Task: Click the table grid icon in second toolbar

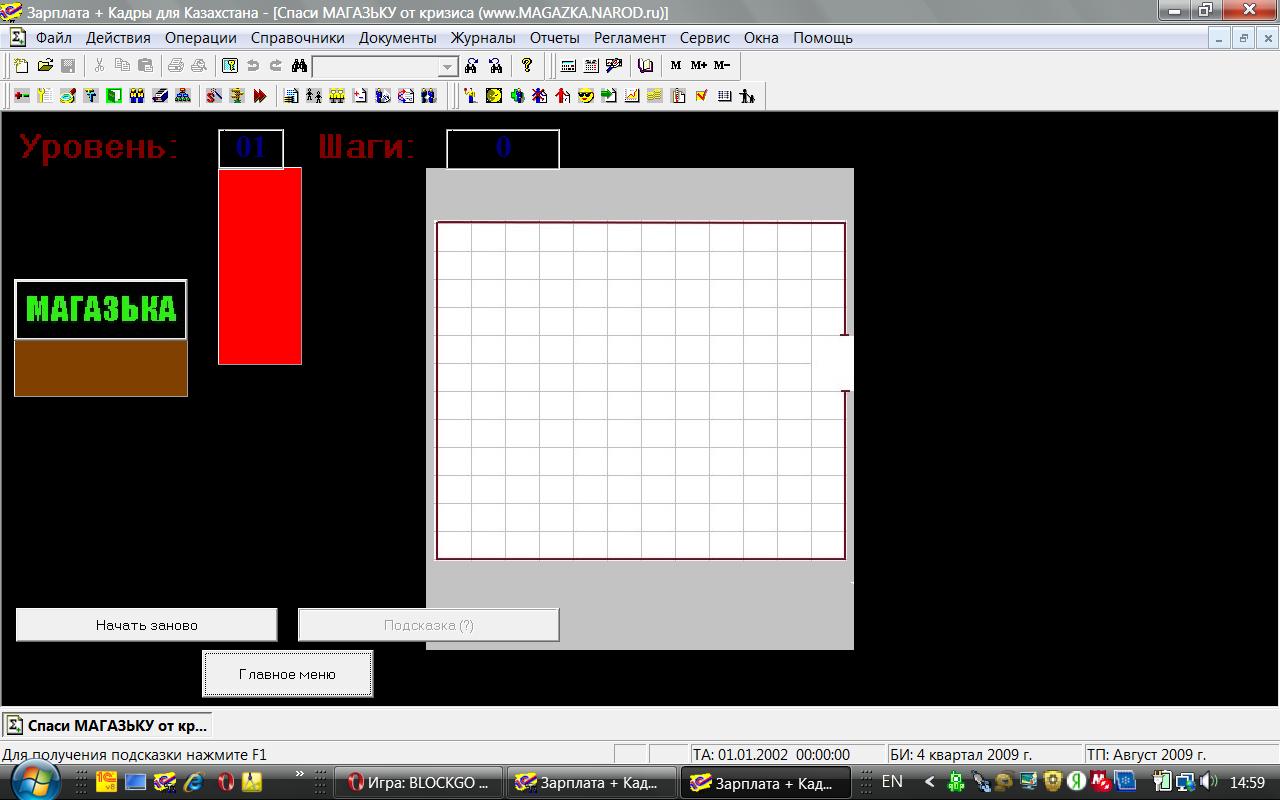Action: (724, 96)
